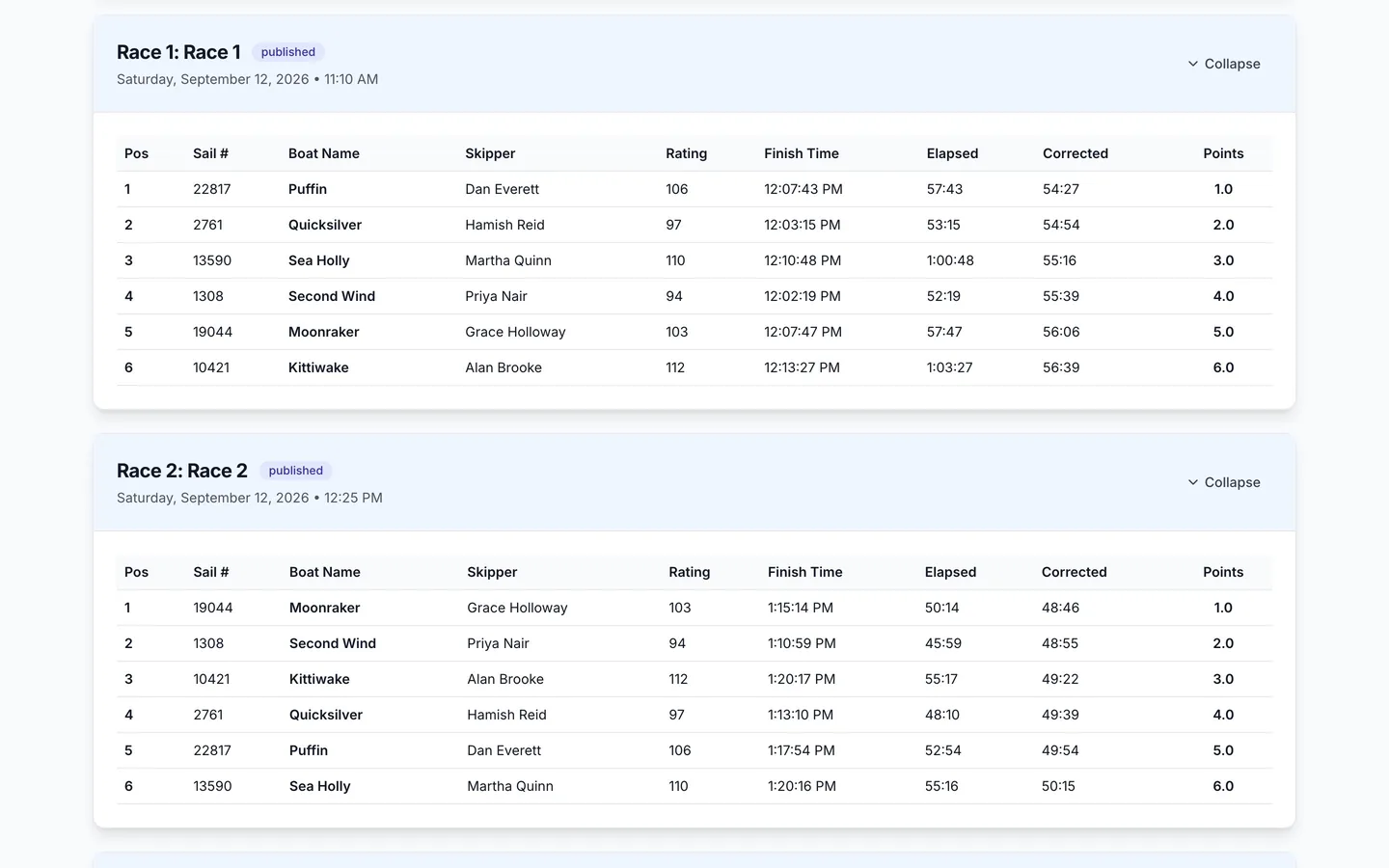Select Second Wind in Race 1 table

tap(332, 296)
